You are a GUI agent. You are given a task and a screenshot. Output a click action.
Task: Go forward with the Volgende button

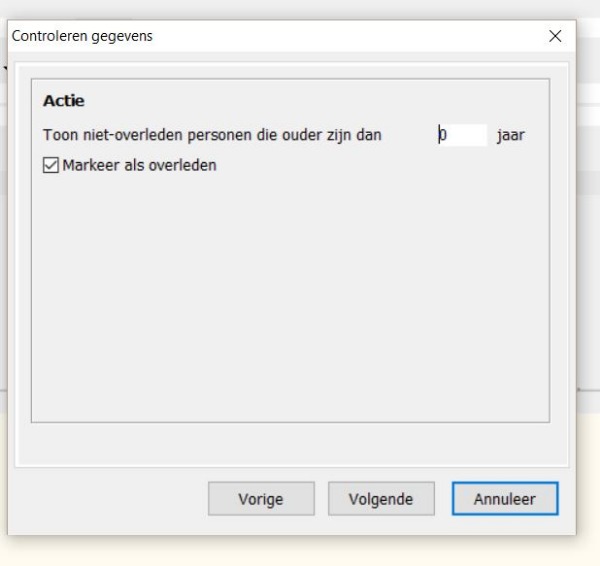coord(381,499)
